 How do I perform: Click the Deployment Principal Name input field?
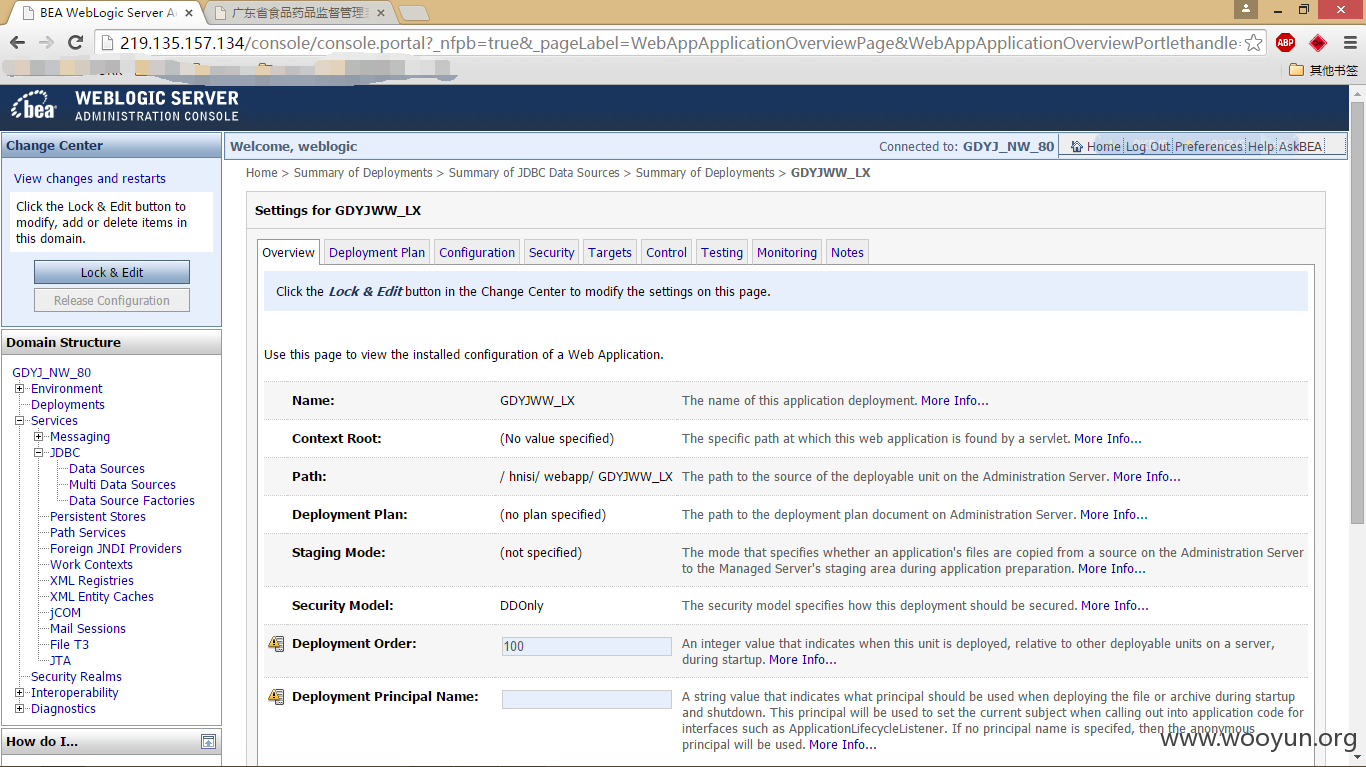587,699
